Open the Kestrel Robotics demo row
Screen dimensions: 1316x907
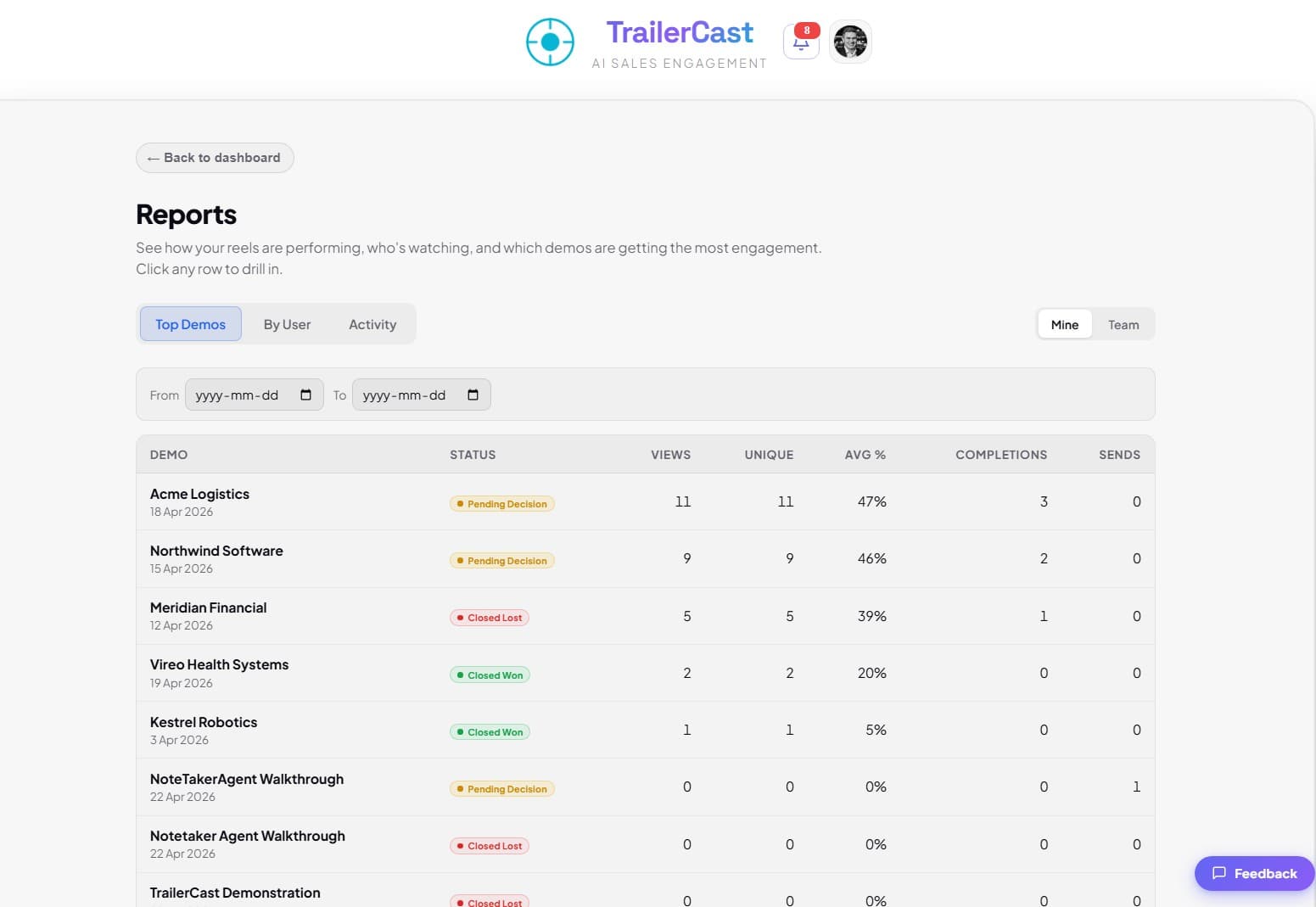tap(646, 730)
